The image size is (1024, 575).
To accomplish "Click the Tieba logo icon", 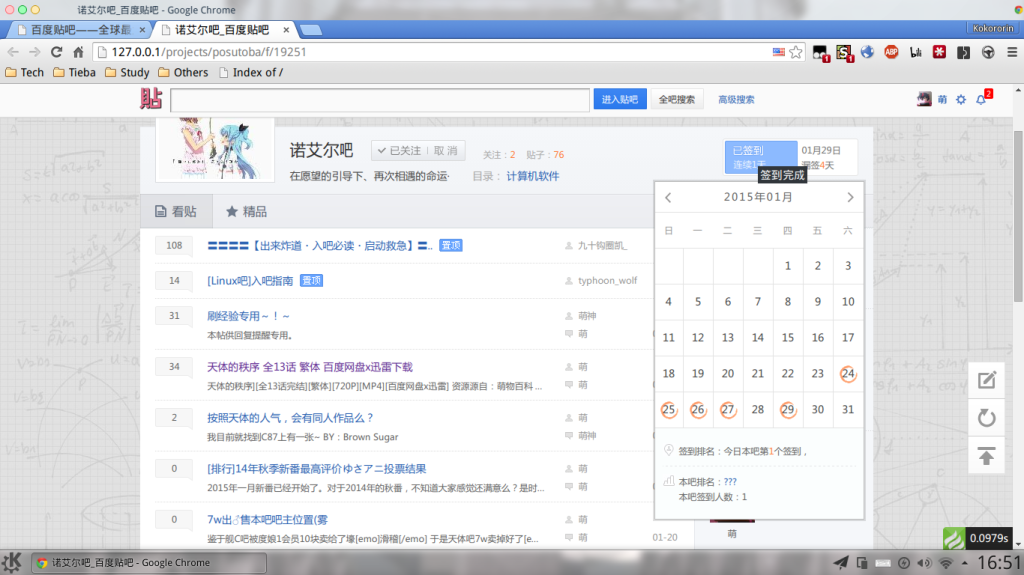I will (x=151, y=99).
